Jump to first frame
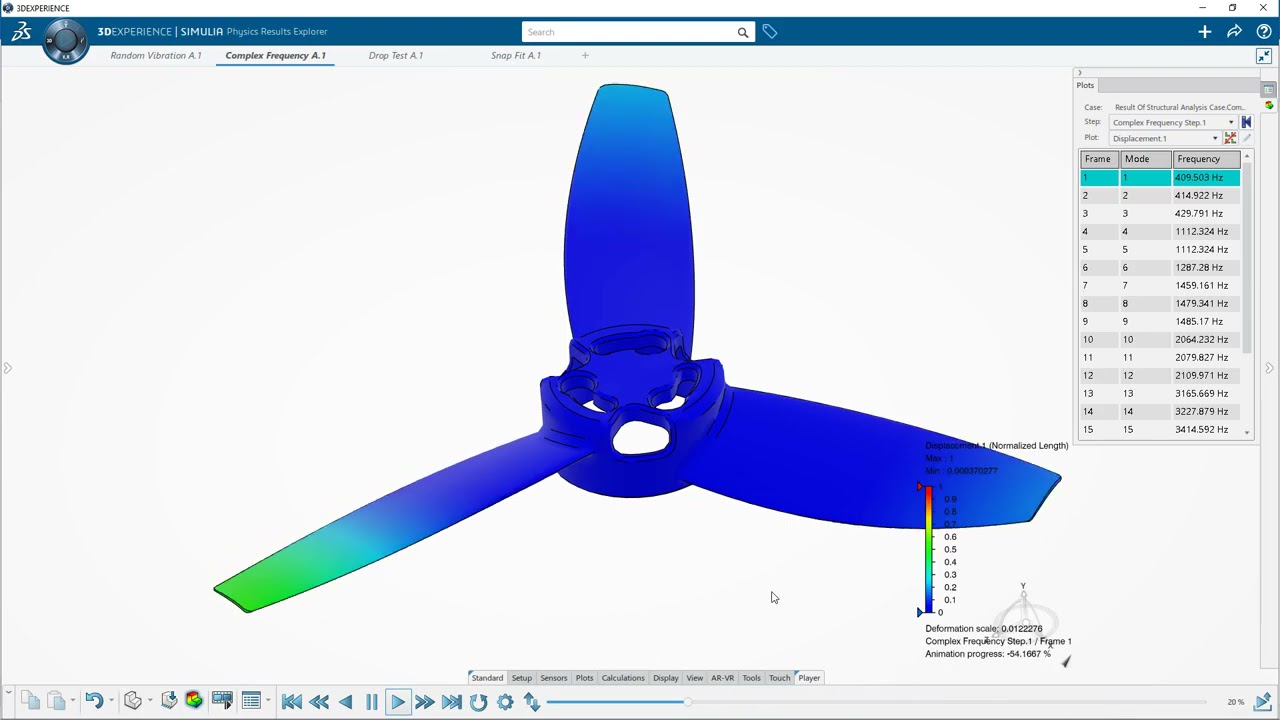Viewport: 1280px width, 720px height. click(292, 702)
